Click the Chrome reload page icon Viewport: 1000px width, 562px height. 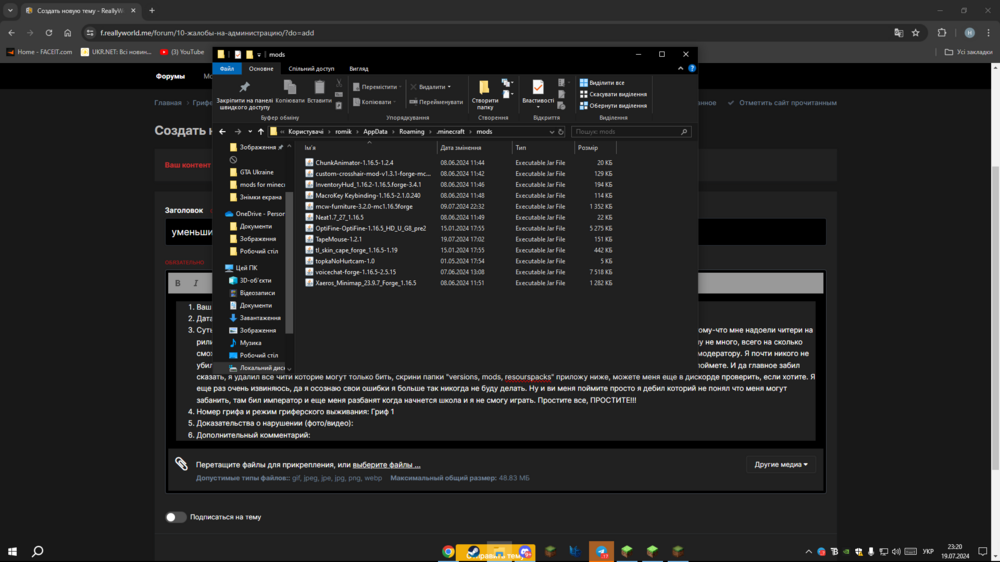pyautogui.click(x=48, y=33)
